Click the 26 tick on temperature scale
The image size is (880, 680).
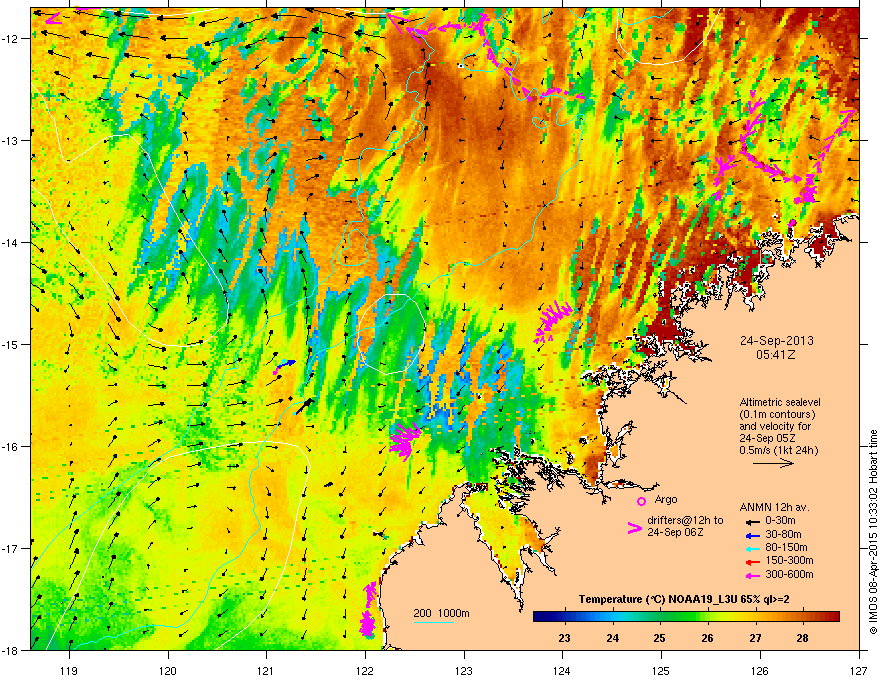tap(708, 638)
